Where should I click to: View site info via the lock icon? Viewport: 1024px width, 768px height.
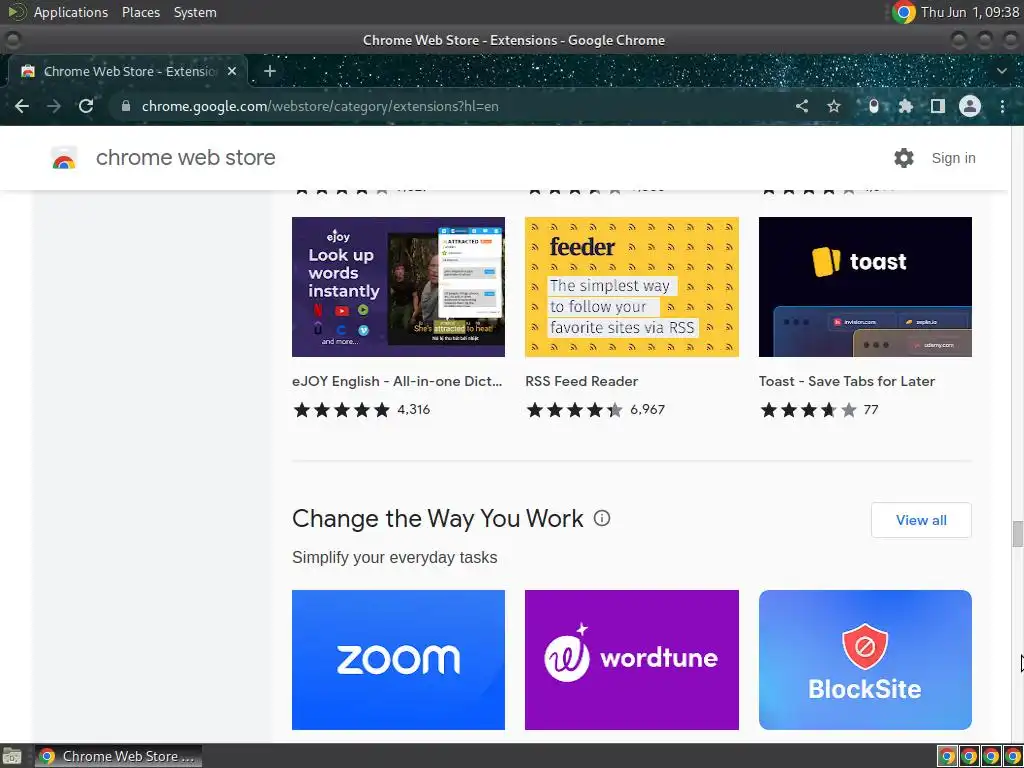125,106
